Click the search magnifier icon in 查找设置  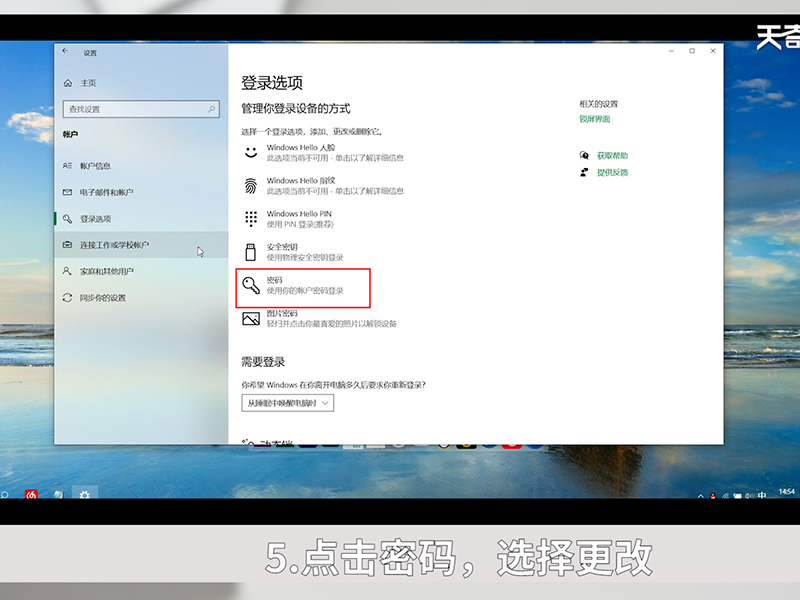tap(211, 109)
